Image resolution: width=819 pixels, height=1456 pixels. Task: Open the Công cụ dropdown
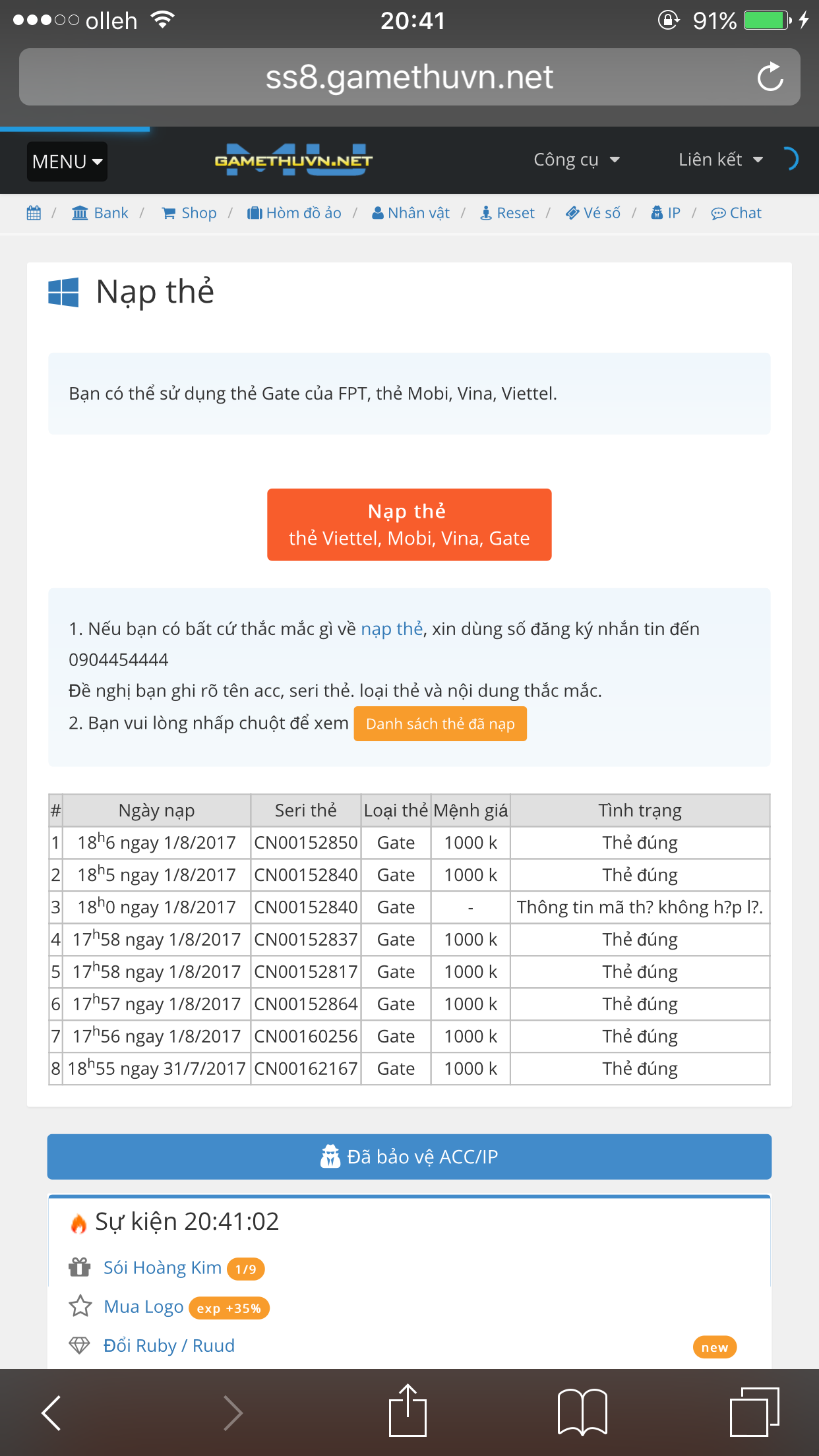tap(576, 160)
